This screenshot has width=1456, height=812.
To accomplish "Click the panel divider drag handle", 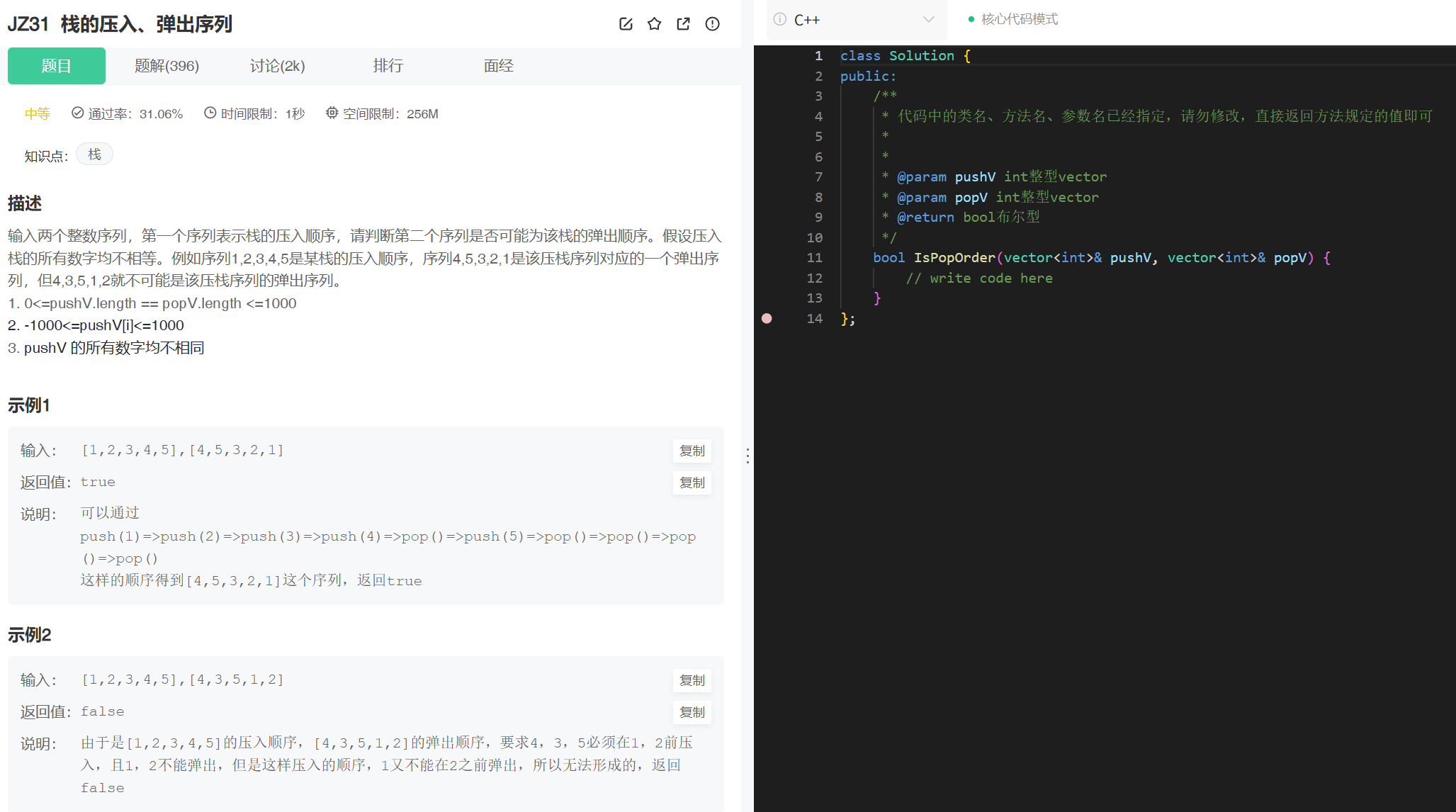I will point(747,456).
